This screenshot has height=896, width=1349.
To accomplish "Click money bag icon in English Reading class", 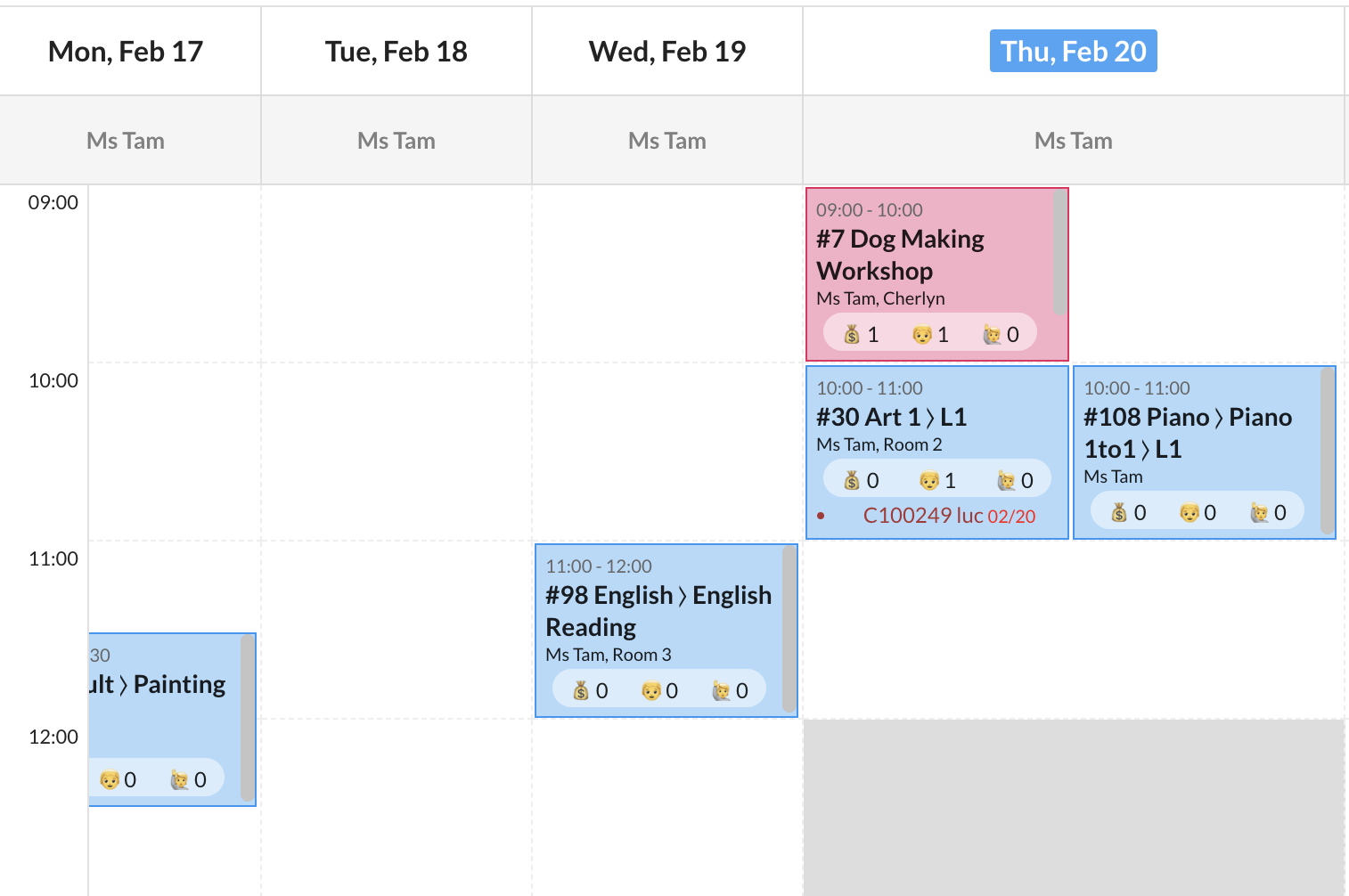I will click(x=581, y=691).
